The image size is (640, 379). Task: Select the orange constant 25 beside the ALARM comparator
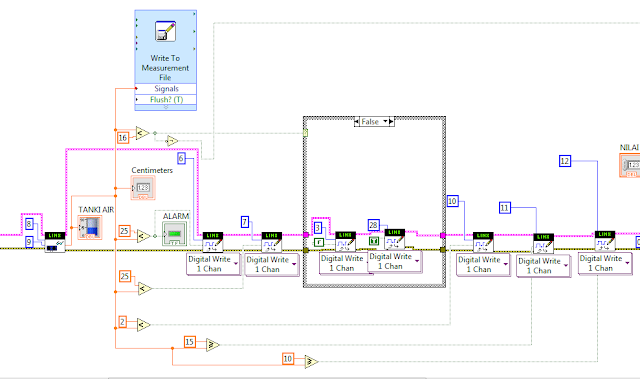[x=124, y=231]
